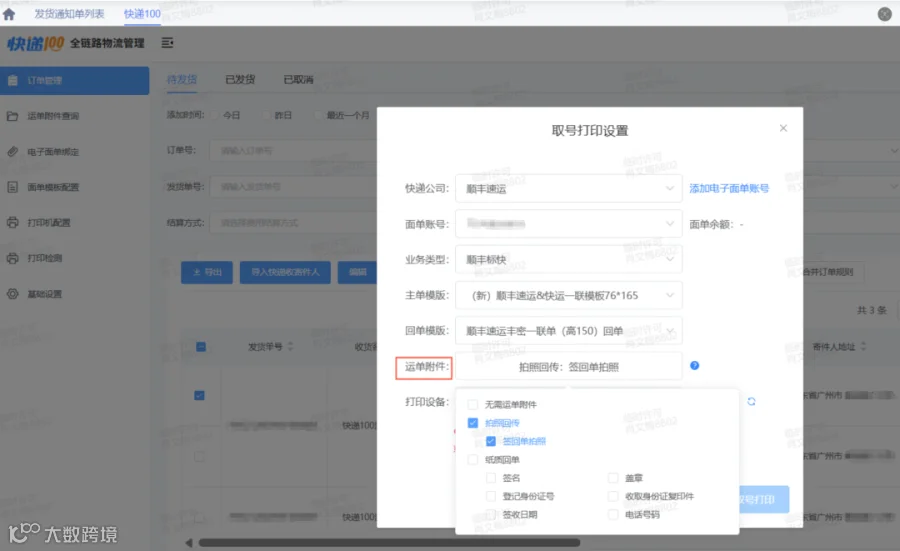Image resolution: width=900 pixels, height=551 pixels.
Task: Click the home icon in the tab bar
Action: click(x=9, y=14)
